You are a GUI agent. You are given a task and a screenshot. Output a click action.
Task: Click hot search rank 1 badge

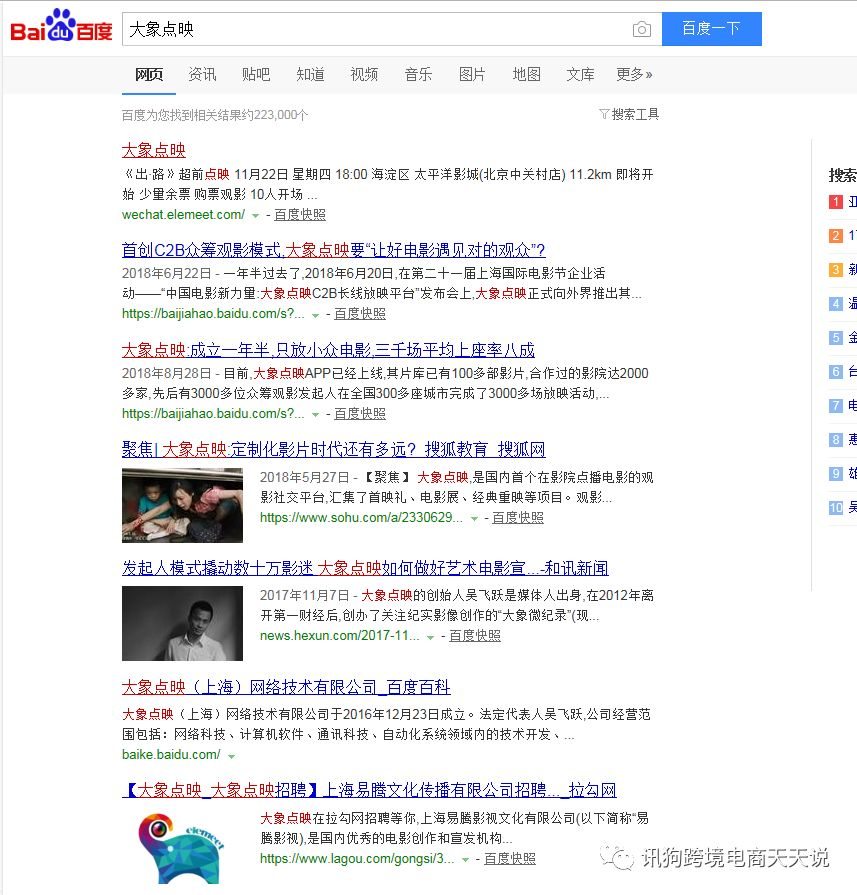(836, 201)
